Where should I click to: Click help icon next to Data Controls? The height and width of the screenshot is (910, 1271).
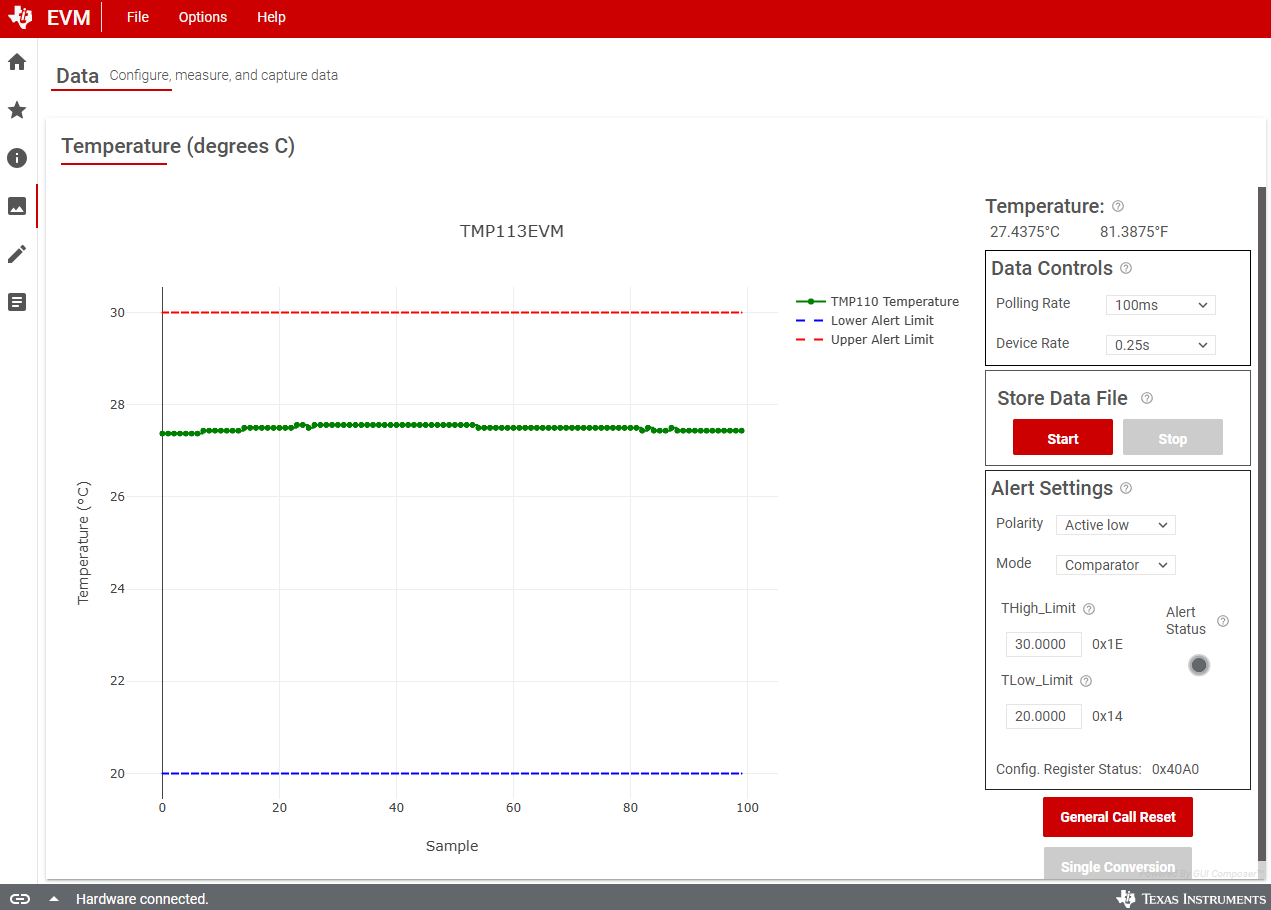(1126, 268)
